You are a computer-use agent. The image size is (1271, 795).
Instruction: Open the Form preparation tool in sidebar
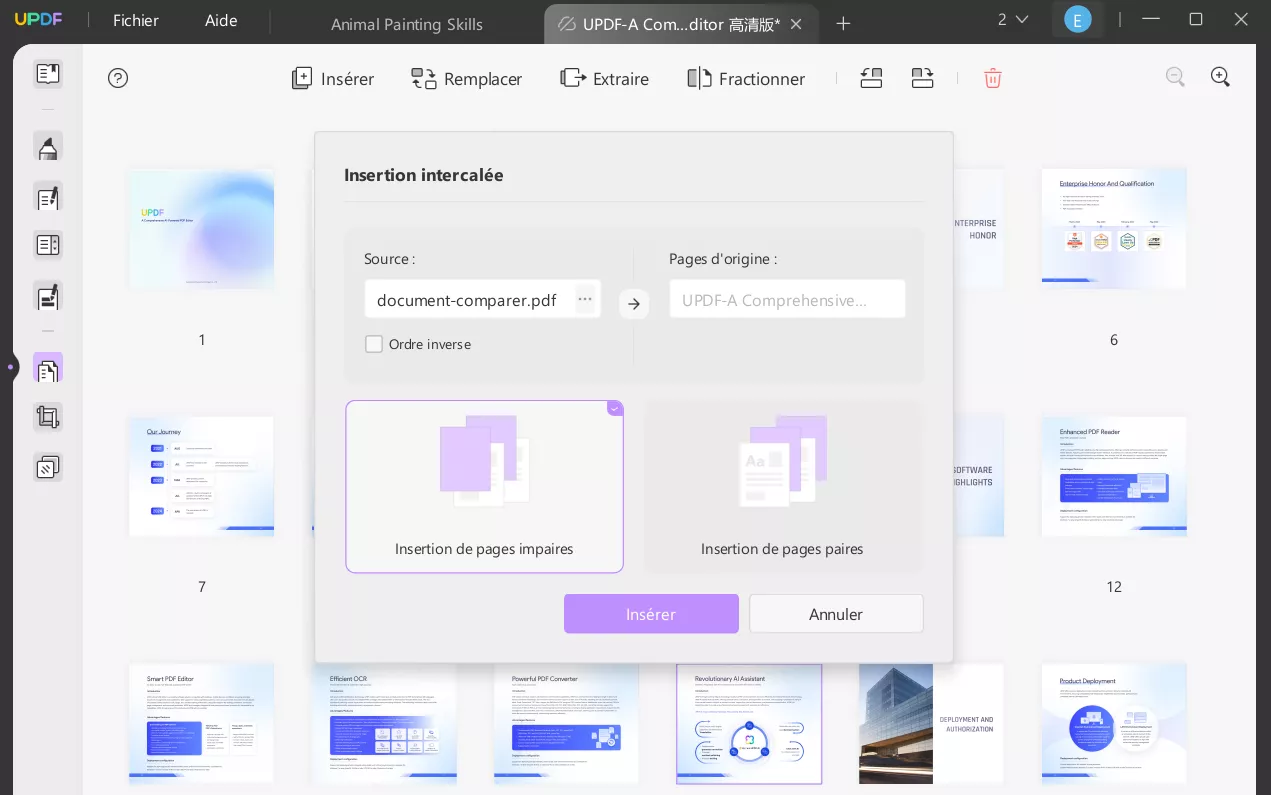click(x=48, y=245)
